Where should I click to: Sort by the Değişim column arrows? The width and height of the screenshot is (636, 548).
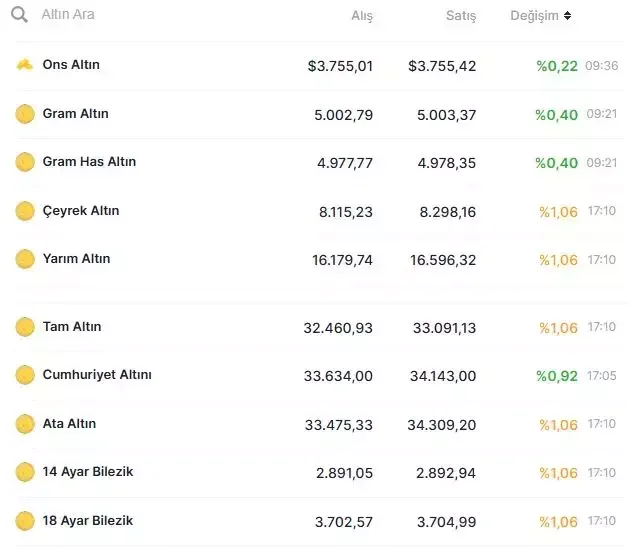[x=568, y=16]
